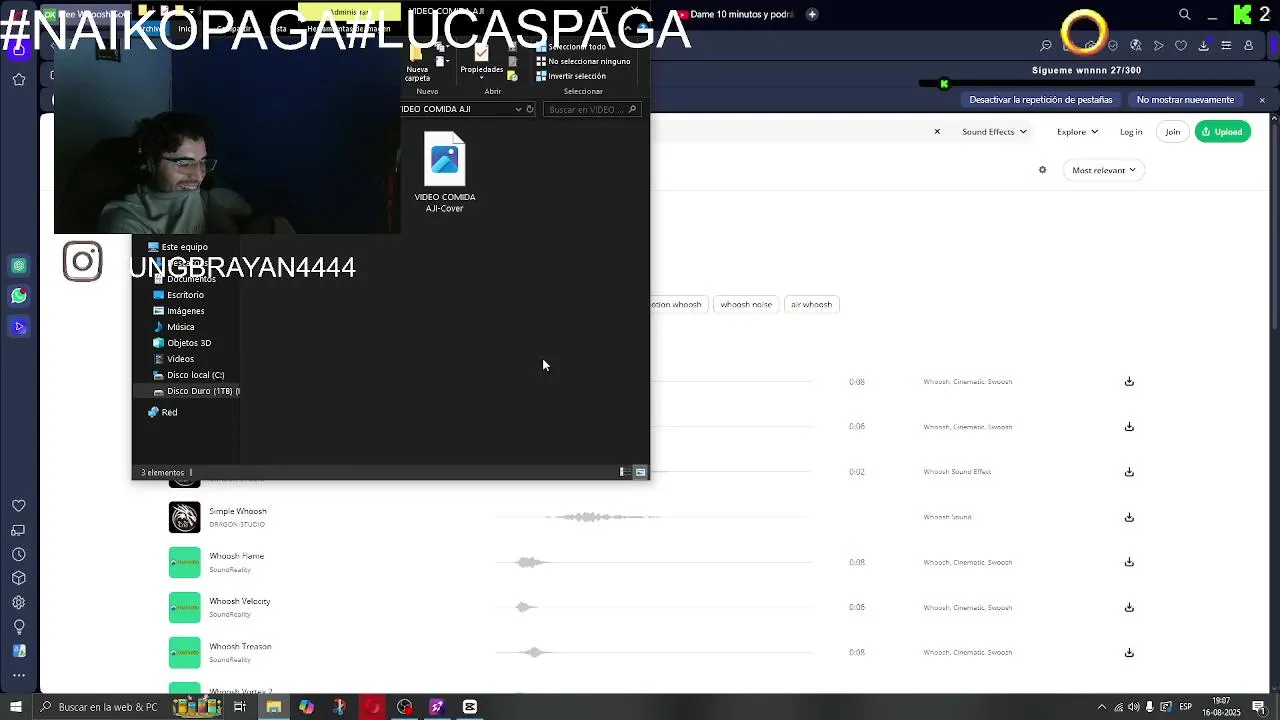This screenshot has width=1280, height=720.
Task: Click the Buscar en VIDEO search field
Action: 592,109
